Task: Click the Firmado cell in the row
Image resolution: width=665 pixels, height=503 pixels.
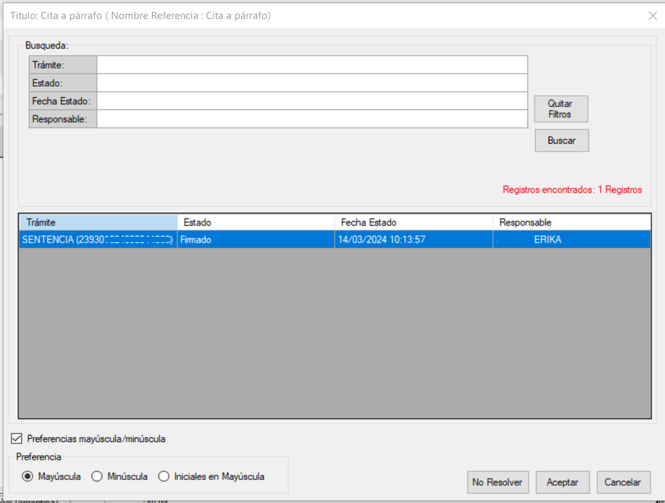Action: click(x=255, y=240)
